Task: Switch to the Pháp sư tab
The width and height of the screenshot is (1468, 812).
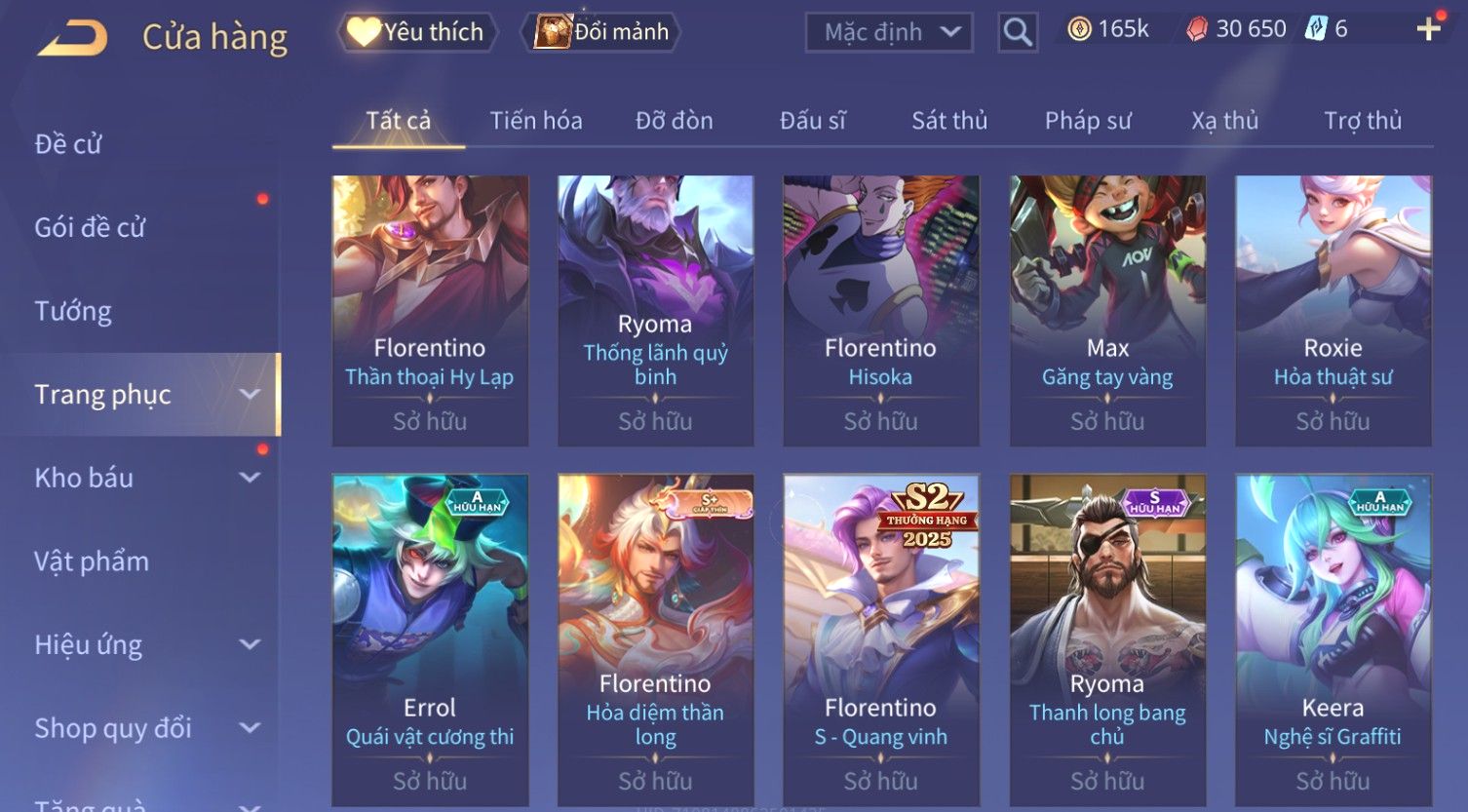Action: click(1088, 121)
